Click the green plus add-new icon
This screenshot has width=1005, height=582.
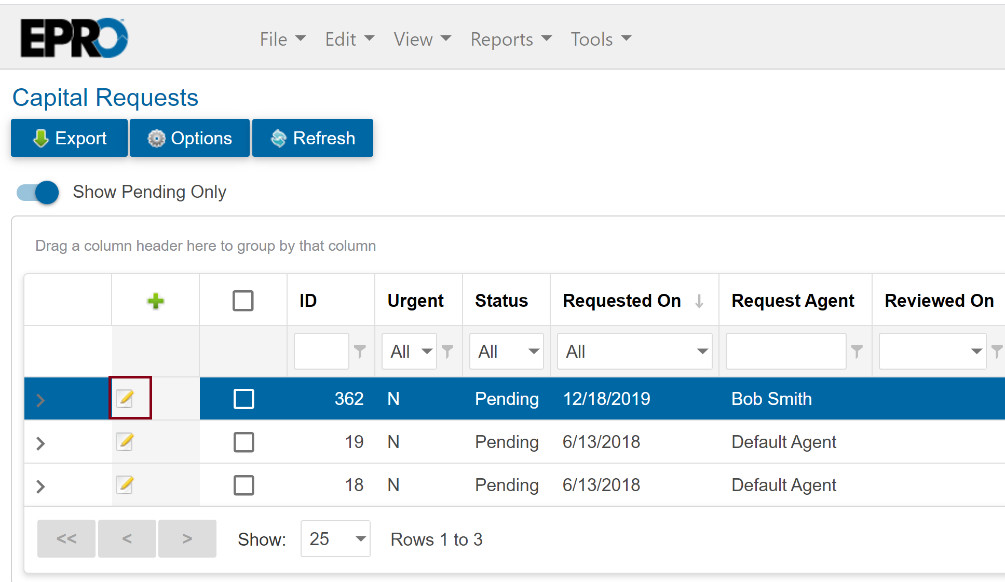click(x=155, y=301)
